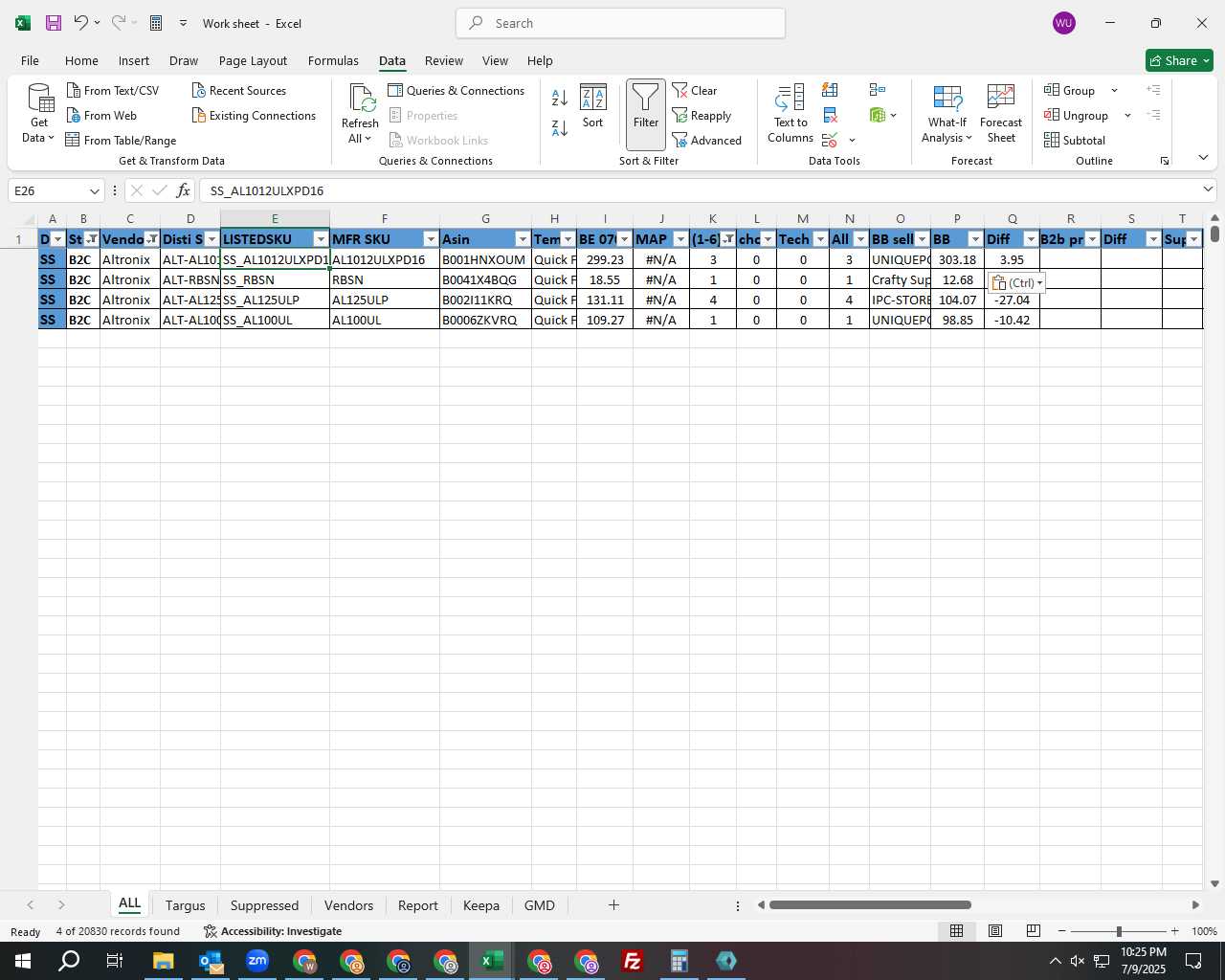1225x980 pixels.
Task: Click From Table/Range
Action: 121,141
